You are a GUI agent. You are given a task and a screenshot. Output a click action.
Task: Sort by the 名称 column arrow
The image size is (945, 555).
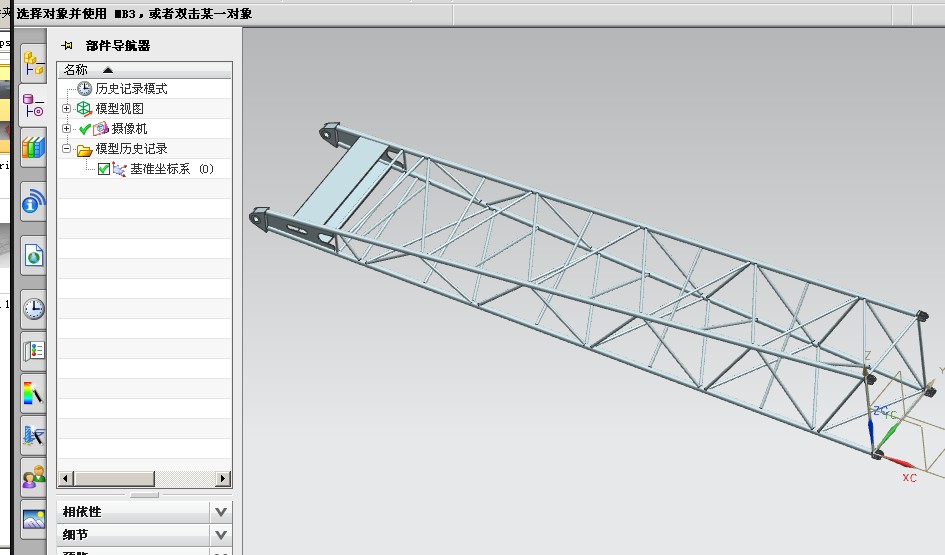108,70
